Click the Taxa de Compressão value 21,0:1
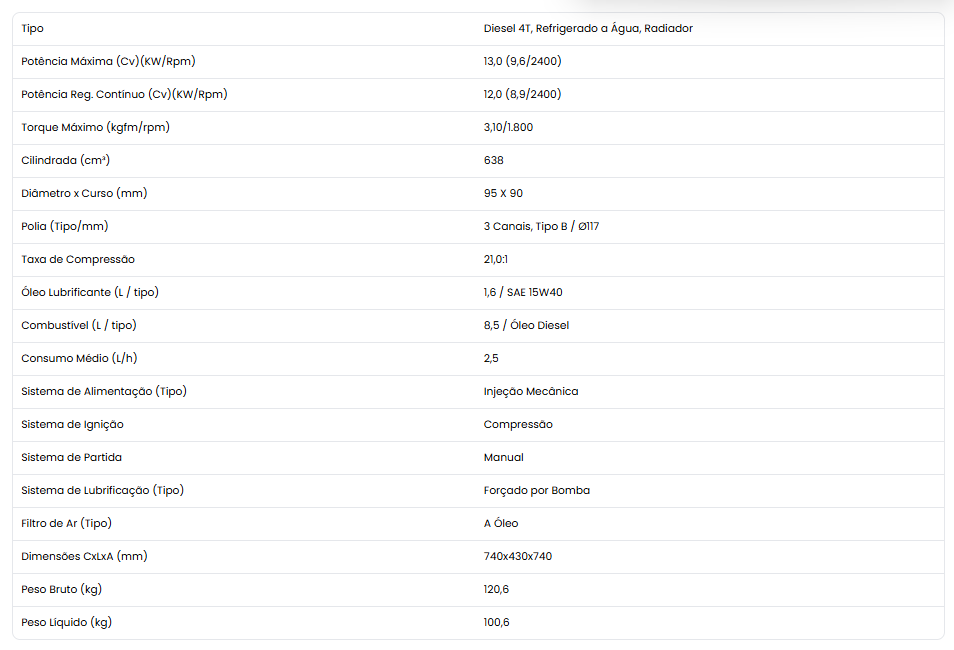 496,259
